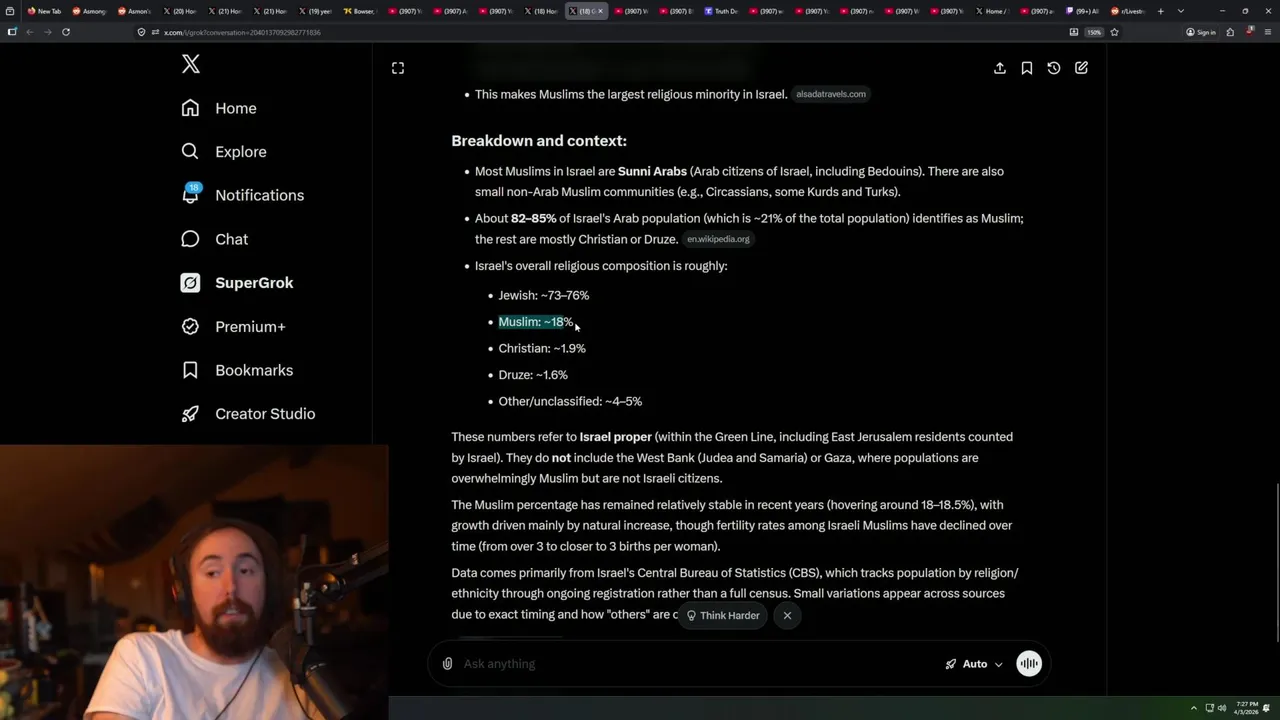Screen dimensions: 1280x720
Task: Bookmark page with the star icon
Action: [1114, 32]
